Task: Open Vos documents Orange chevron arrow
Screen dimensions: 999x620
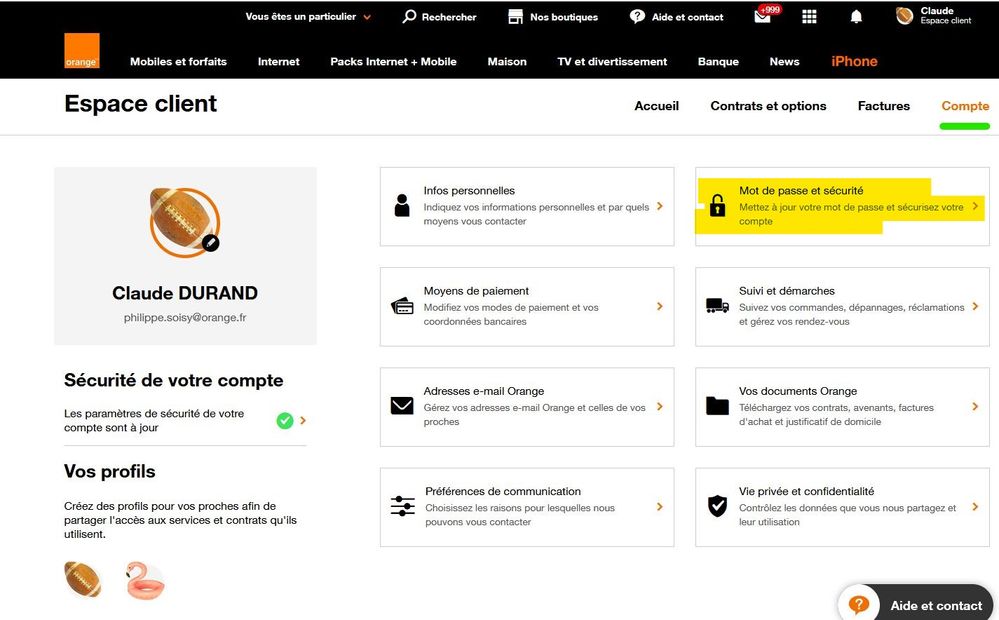Action: [975, 407]
